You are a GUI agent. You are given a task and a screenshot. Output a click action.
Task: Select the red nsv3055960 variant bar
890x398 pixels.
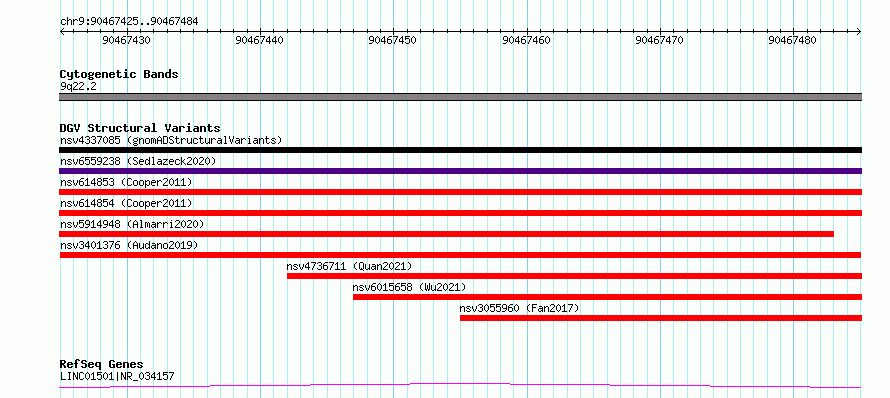[661, 318]
